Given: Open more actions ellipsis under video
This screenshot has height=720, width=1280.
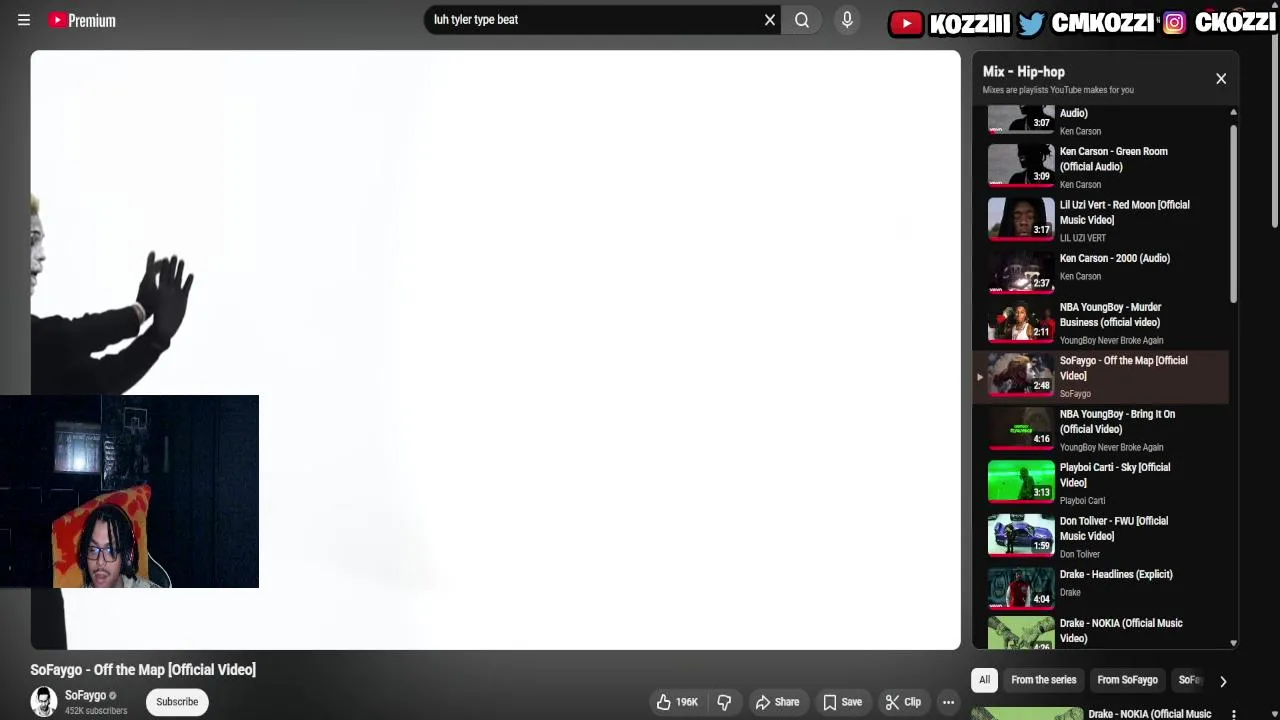Looking at the screenshot, I should [x=948, y=702].
